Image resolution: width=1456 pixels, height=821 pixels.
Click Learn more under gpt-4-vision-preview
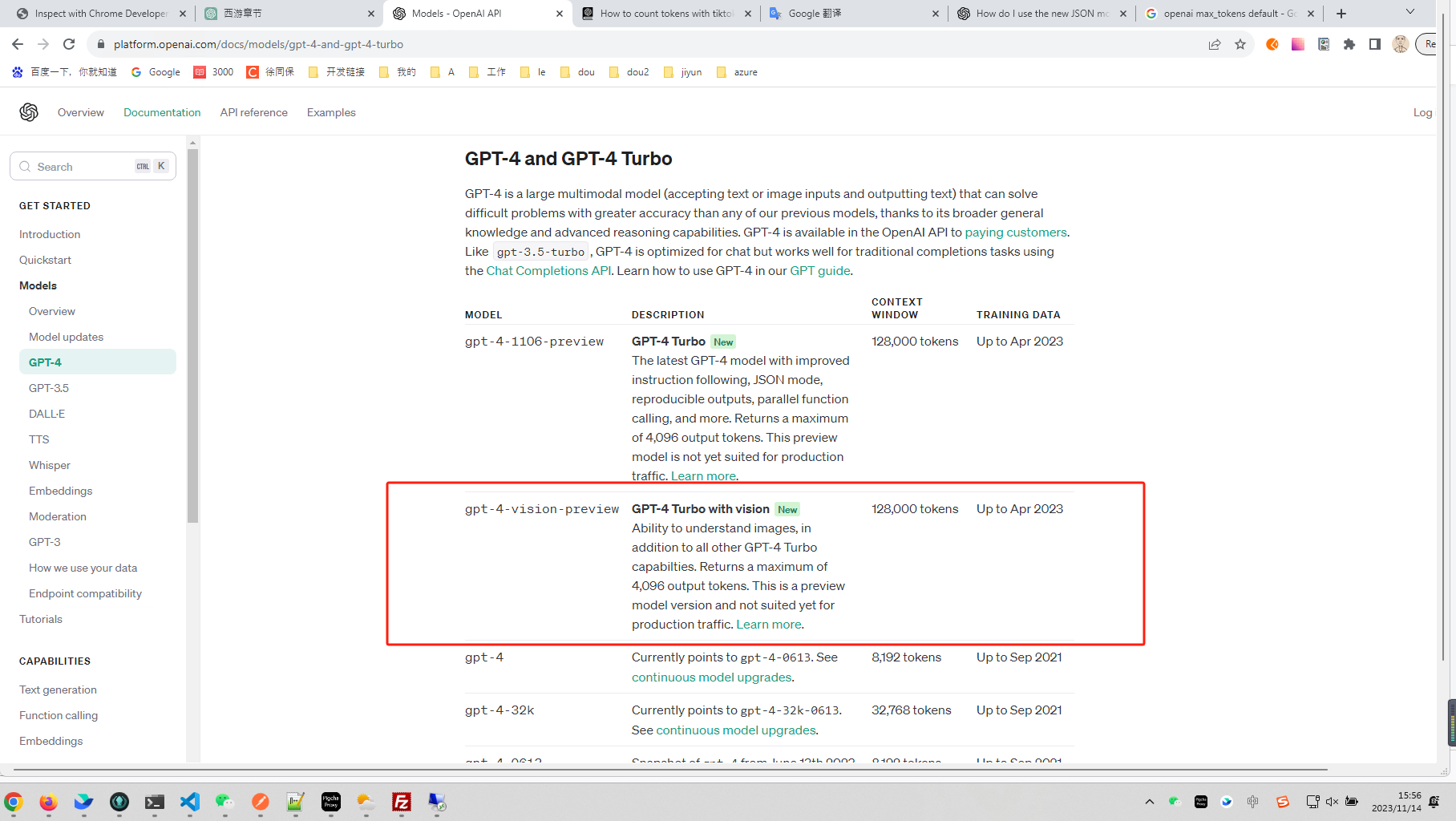[768, 625]
